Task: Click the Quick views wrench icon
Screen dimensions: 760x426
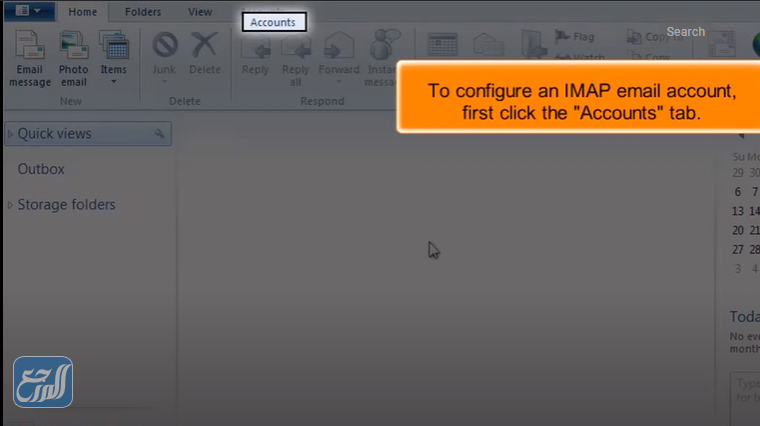Action: [x=159, y=134]
